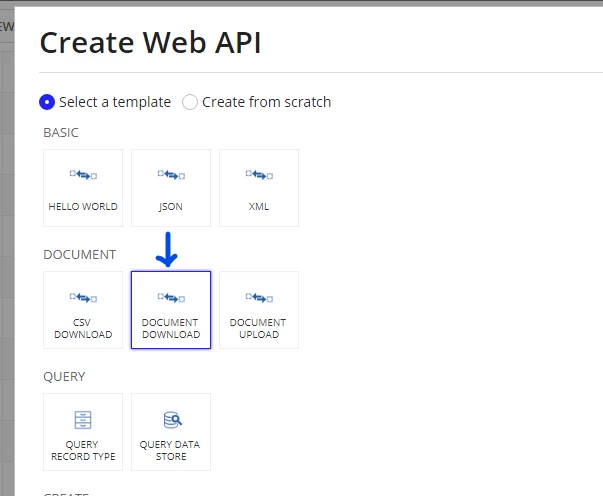Click the Hello World template icon
This screenshot has height=496, width=603.
83,175
